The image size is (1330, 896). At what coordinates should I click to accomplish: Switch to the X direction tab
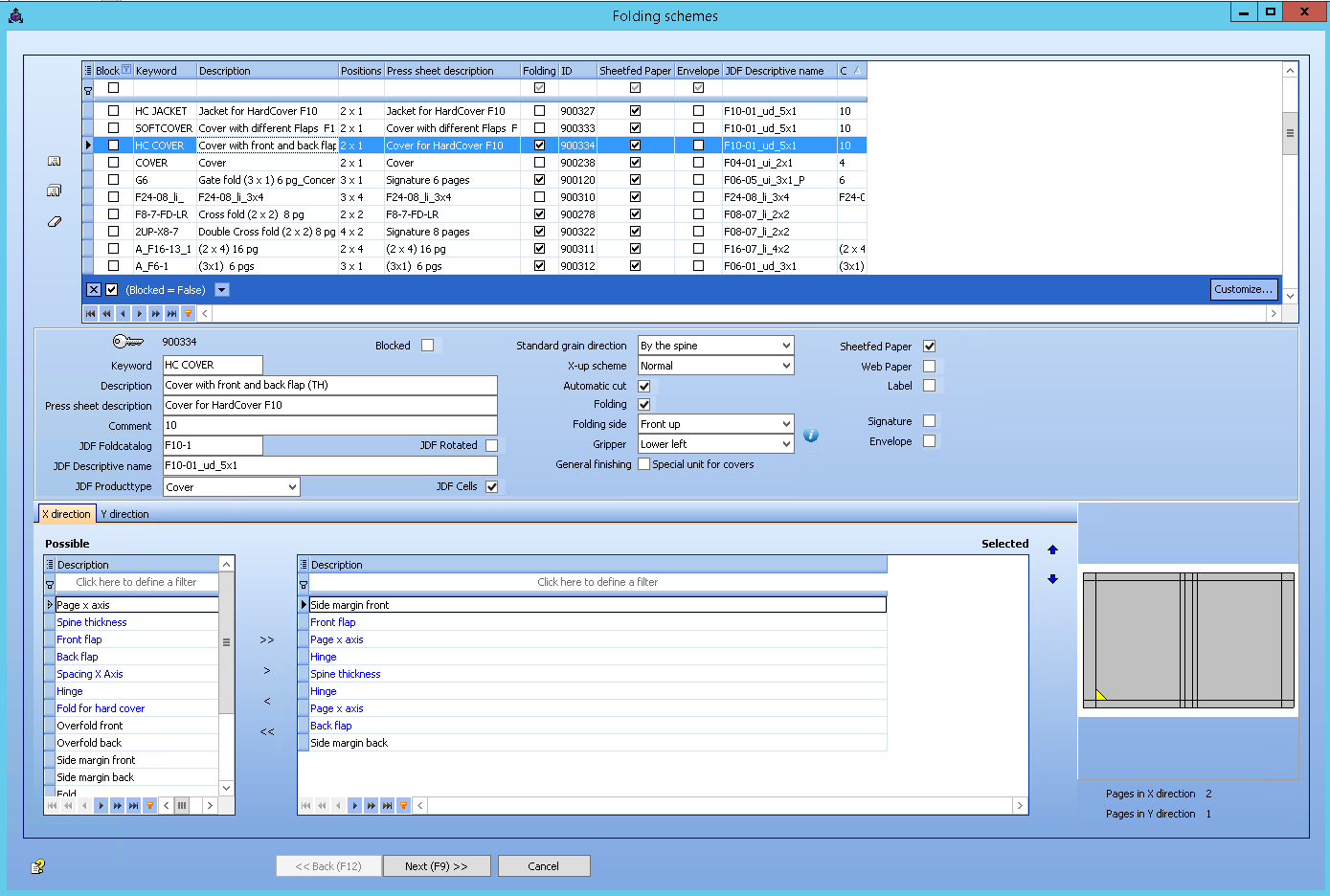point(67,514)
